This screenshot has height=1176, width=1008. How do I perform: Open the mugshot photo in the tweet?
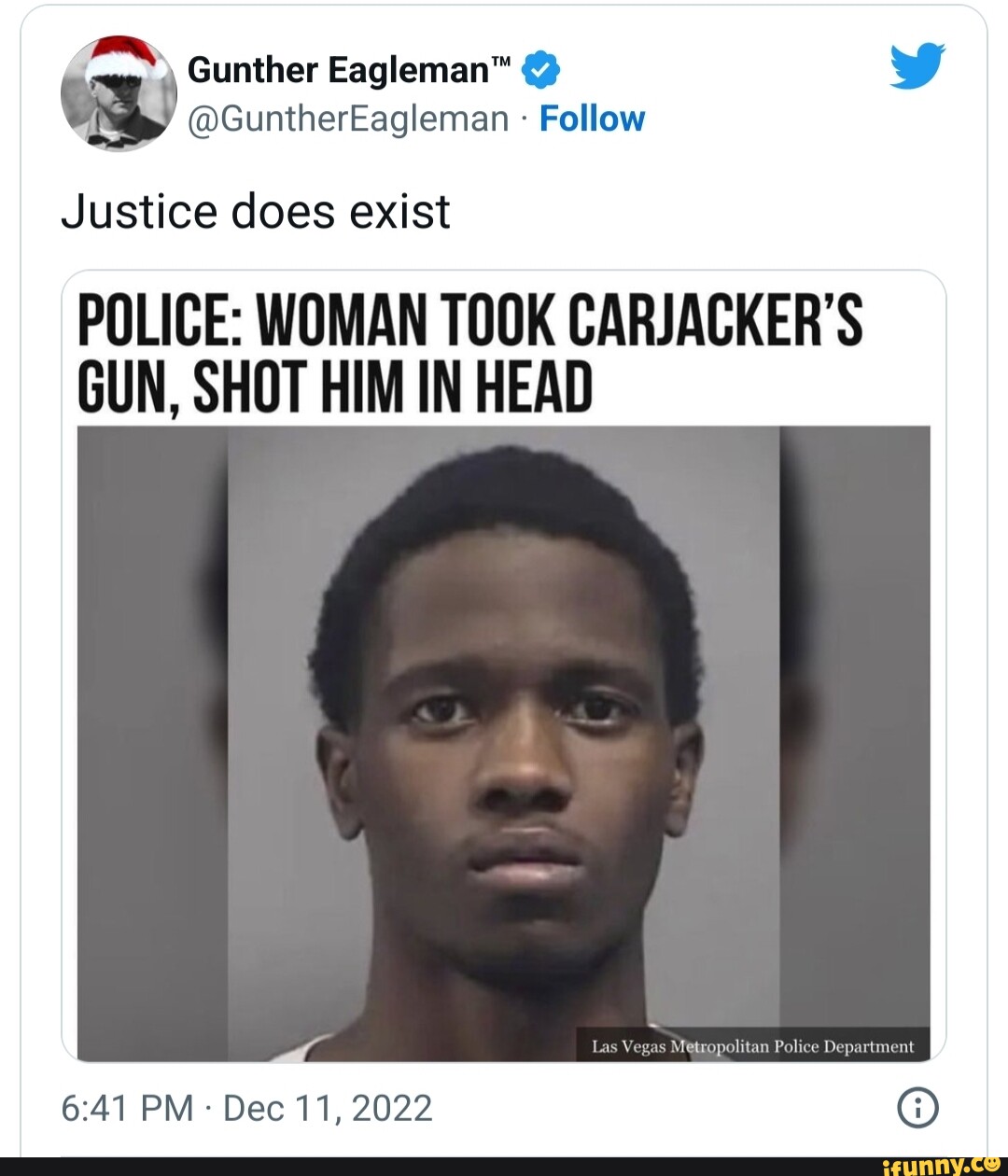tap(504, 744)
